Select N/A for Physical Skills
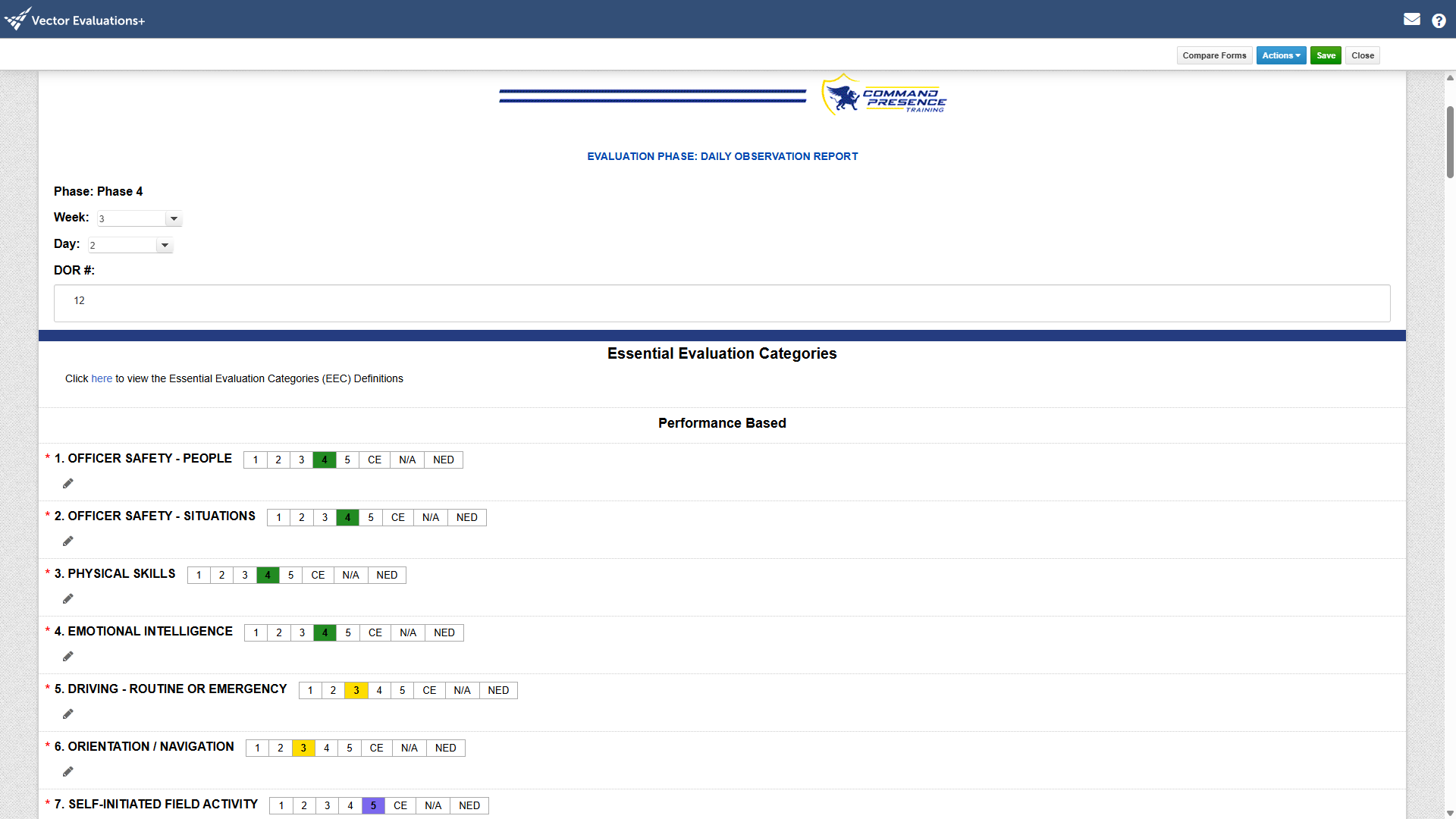The image size is (1456, 819). [350, 576]
